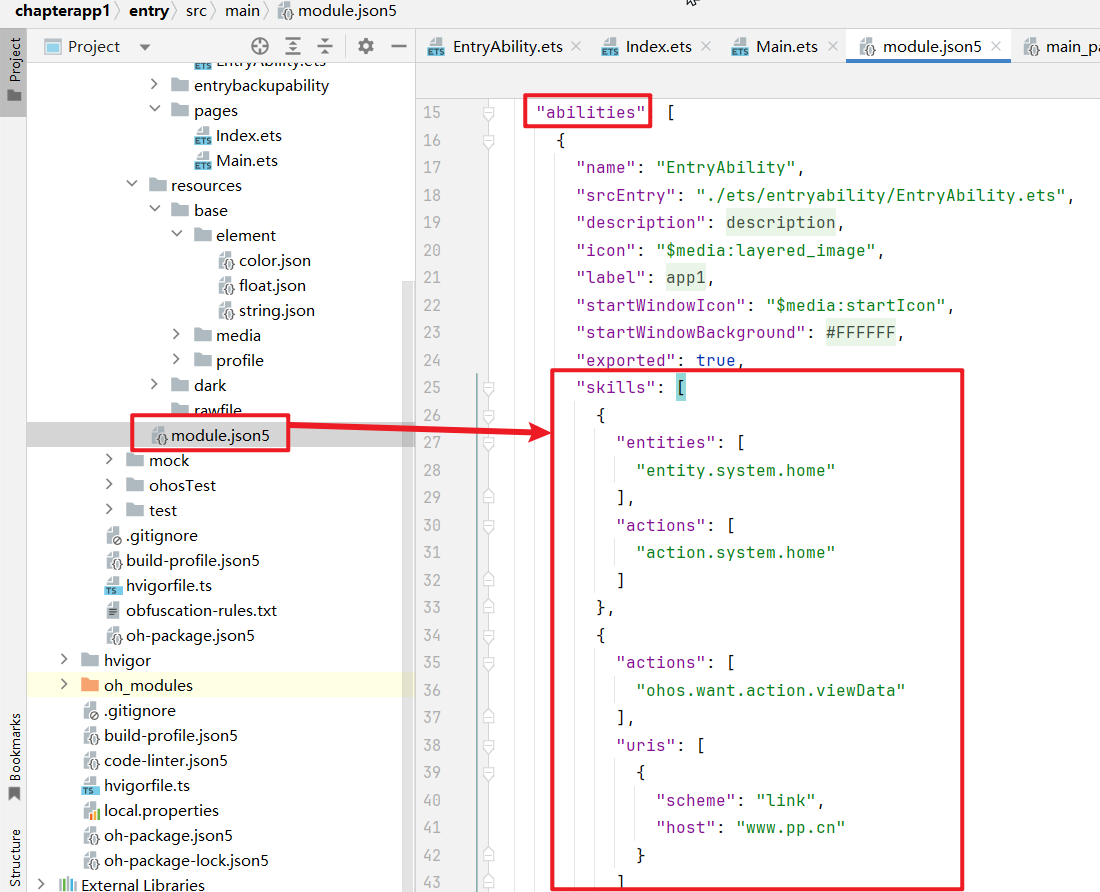Image resolution: width=1100 pixels, height=892 pixels.
Task: Collapse the element folder
Action: click(177, 234)
